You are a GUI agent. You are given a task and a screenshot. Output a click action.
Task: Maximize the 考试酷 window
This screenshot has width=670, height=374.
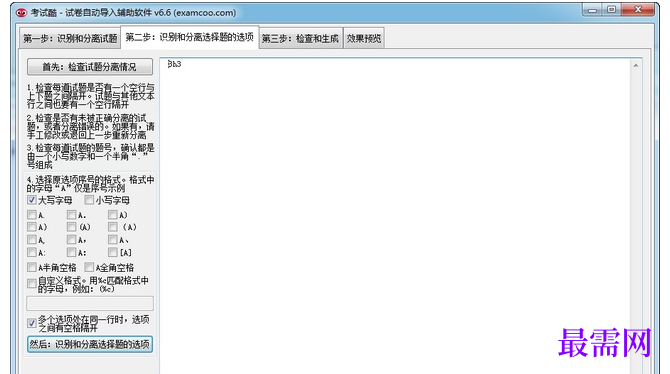point(611,10)
